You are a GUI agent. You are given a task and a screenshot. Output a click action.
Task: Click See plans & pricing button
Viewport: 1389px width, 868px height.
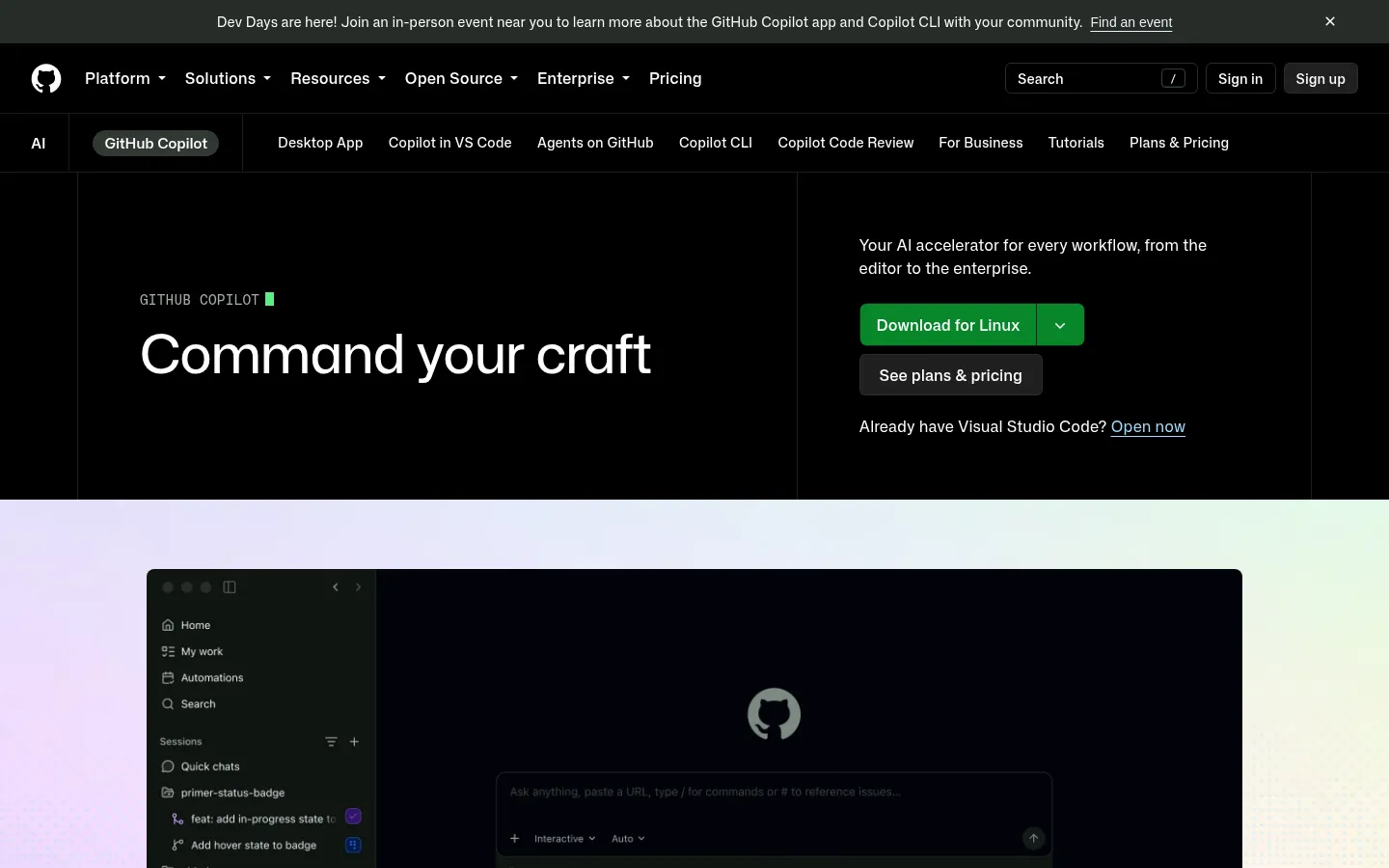(951, 375)
